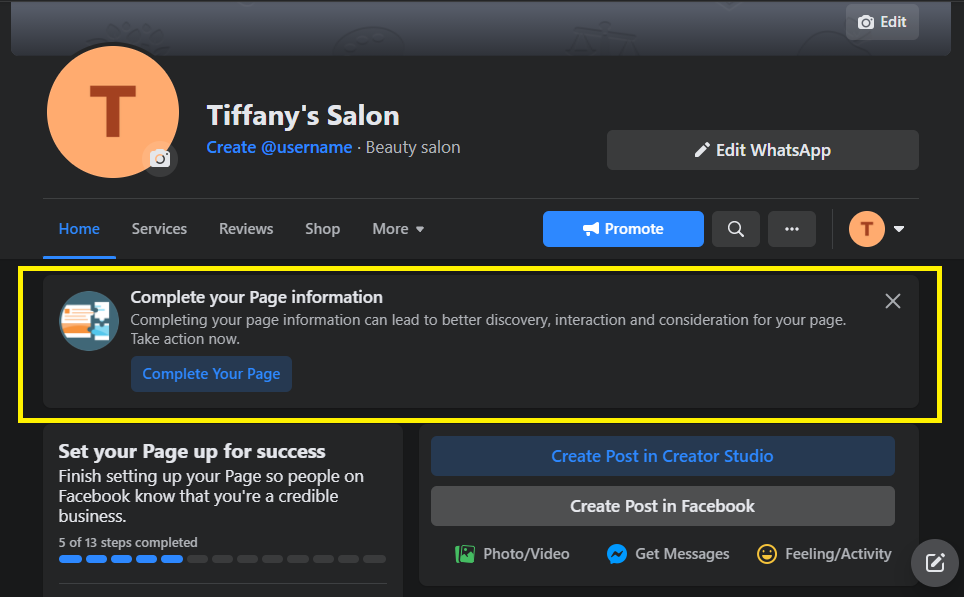Expand the account switcher arrow
964x597 pixels.
pos(899,229)
